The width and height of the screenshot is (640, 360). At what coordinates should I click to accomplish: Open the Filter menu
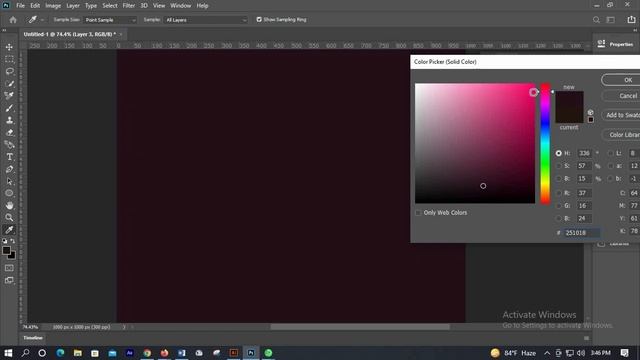129,6
